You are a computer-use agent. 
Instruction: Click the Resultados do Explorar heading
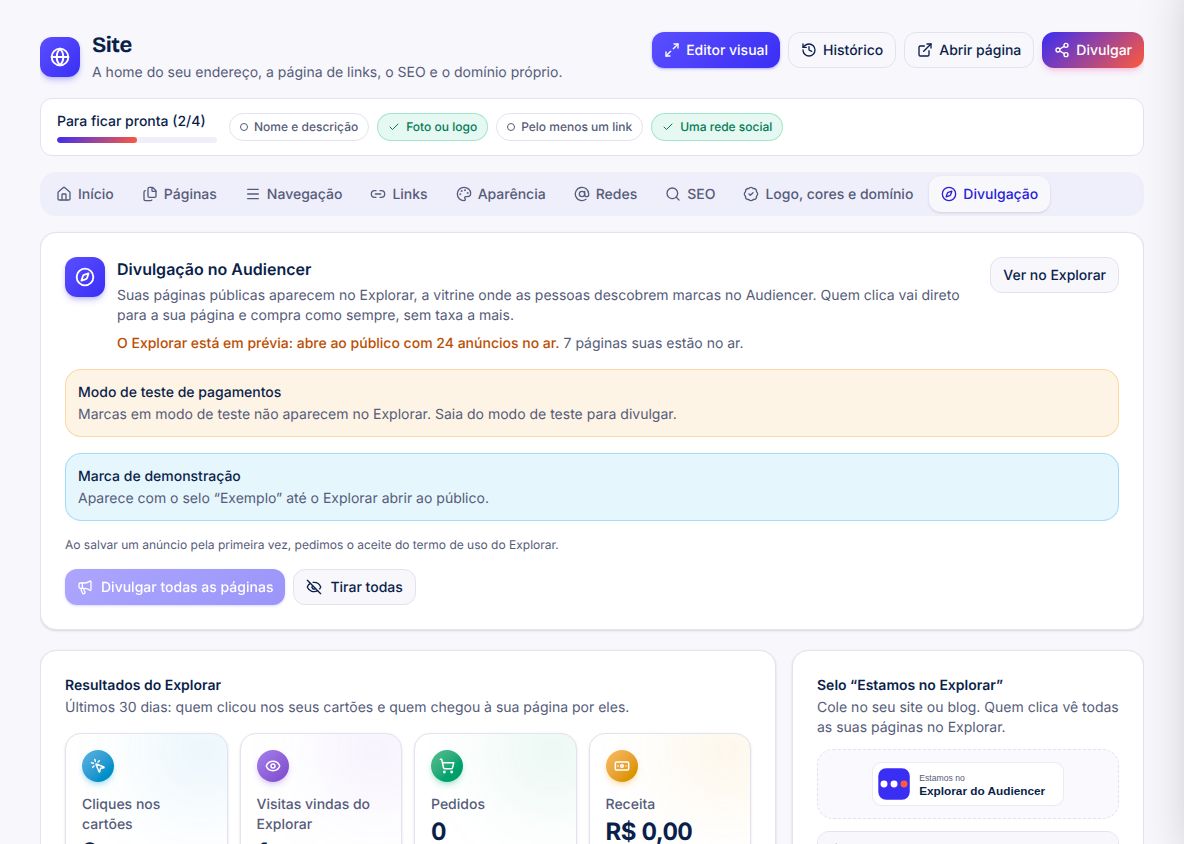143,685
